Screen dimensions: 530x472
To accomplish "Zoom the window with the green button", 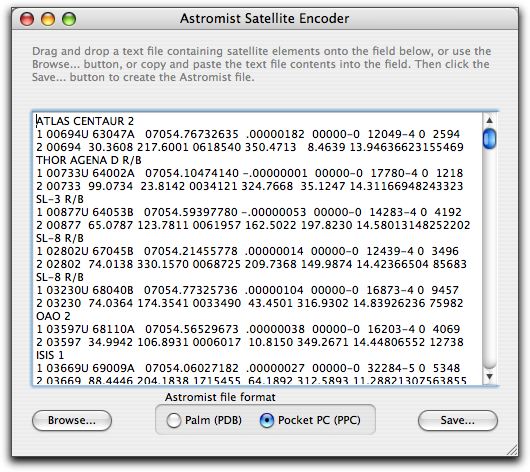I will pyautogui.click(x=69, y=19).
